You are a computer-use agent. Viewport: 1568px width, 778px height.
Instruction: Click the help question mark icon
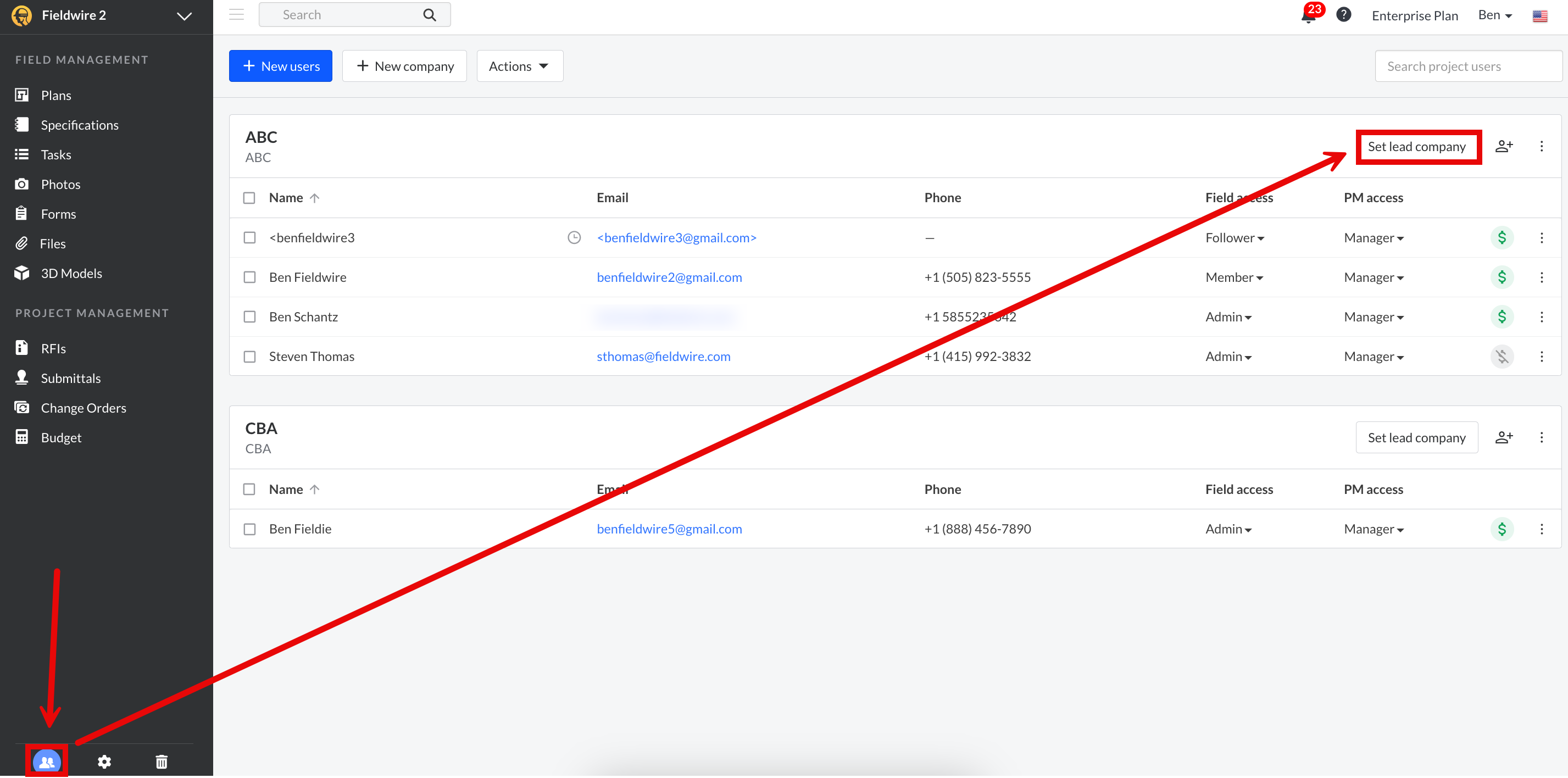coord(1343,15)
